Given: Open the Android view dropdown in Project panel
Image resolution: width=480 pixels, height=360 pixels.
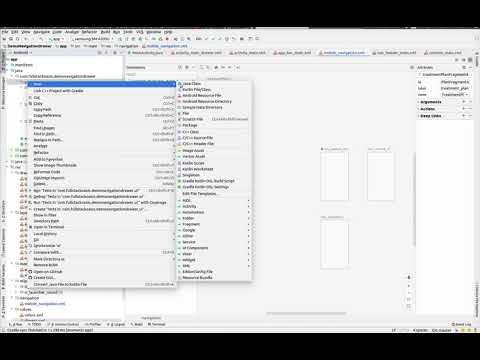Looking at the screenshot, I should coord(20,53).
